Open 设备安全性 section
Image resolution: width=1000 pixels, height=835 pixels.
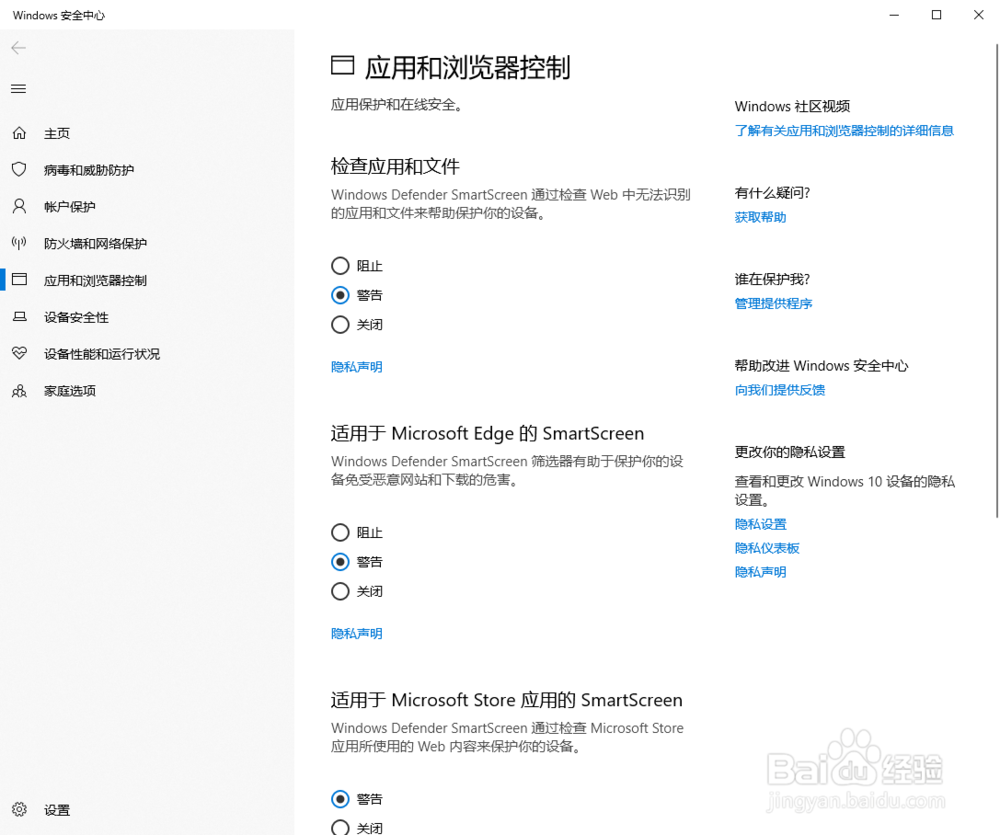(76, 317)
